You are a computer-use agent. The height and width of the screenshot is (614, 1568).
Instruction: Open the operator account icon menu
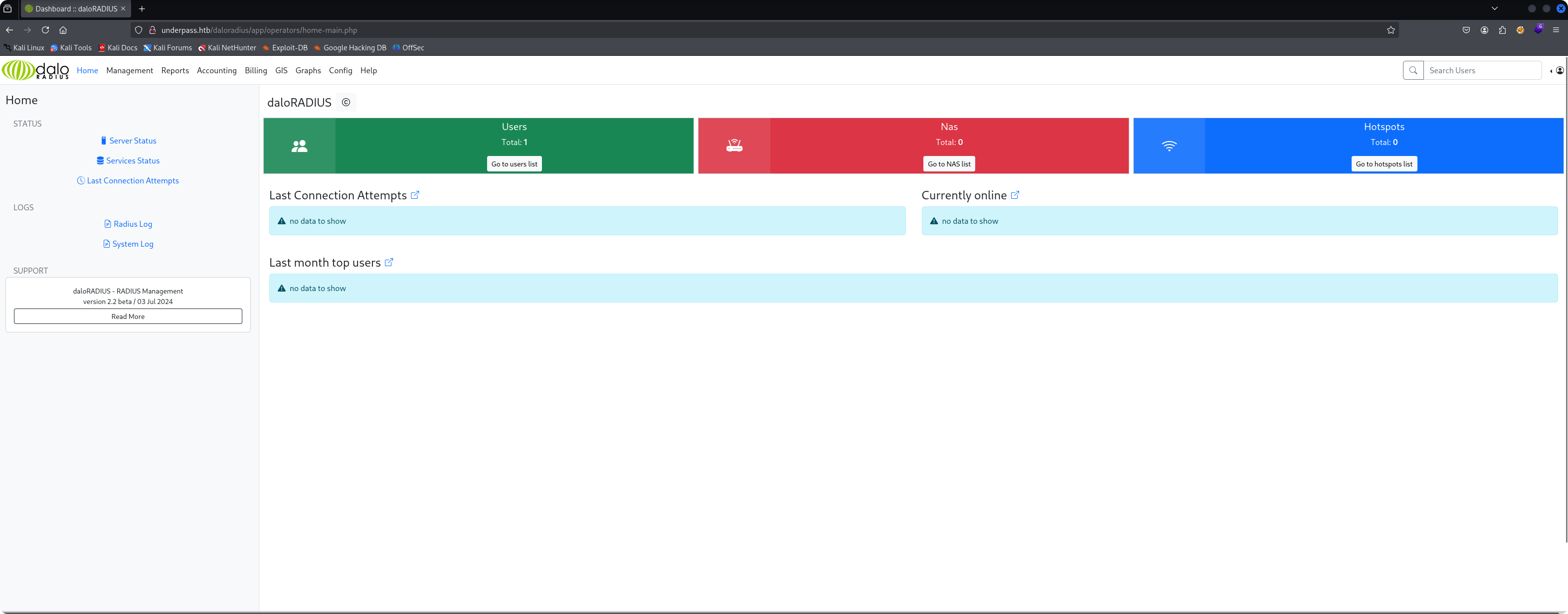pos(1560,71)
